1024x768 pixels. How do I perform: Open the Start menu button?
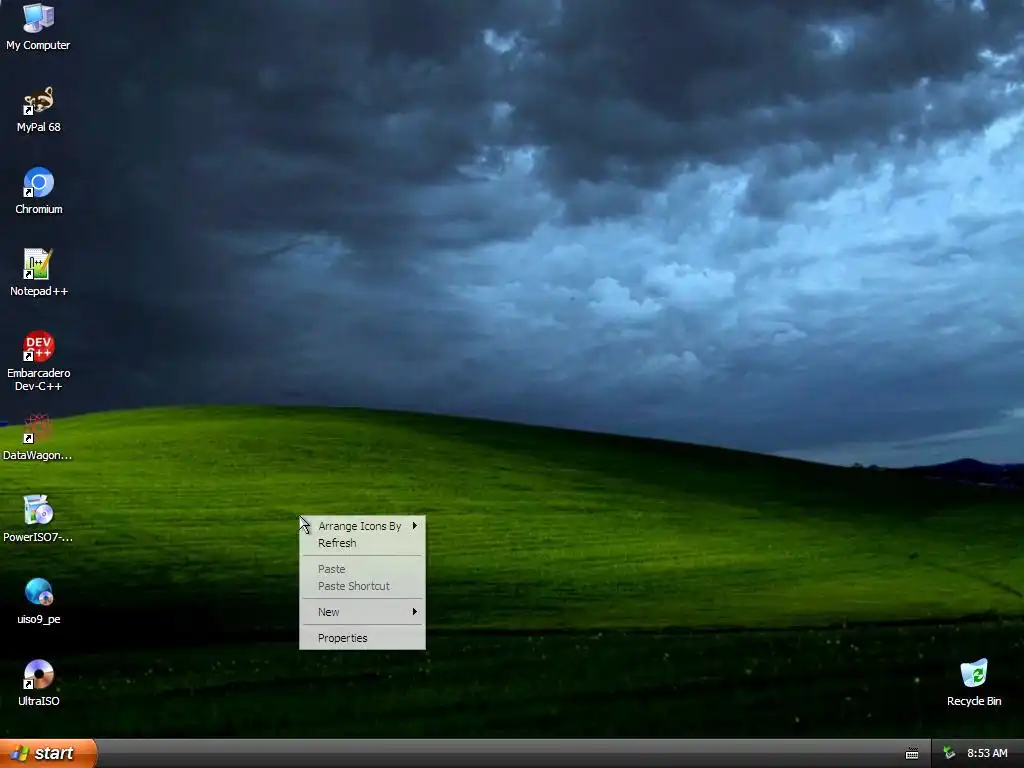pos(48,753)
